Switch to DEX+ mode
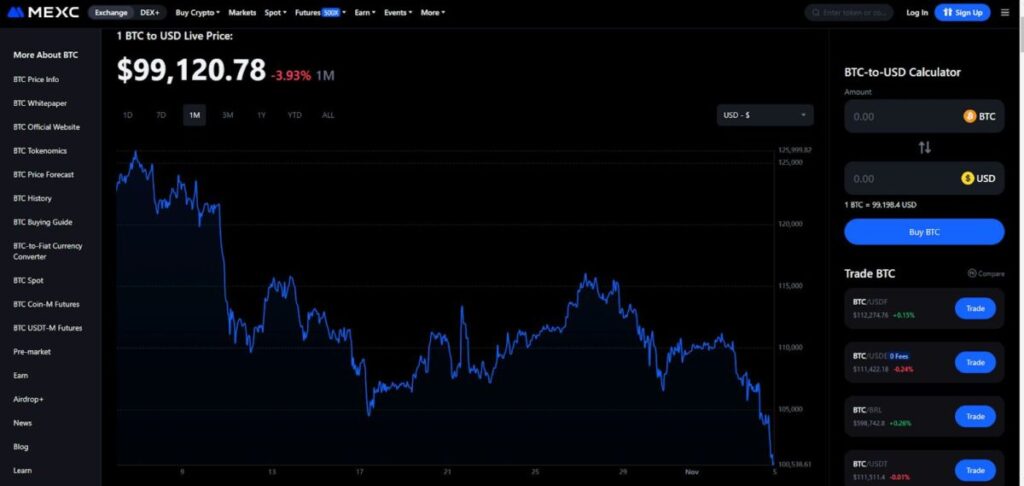1024x486 pixels. click(150, 12)
